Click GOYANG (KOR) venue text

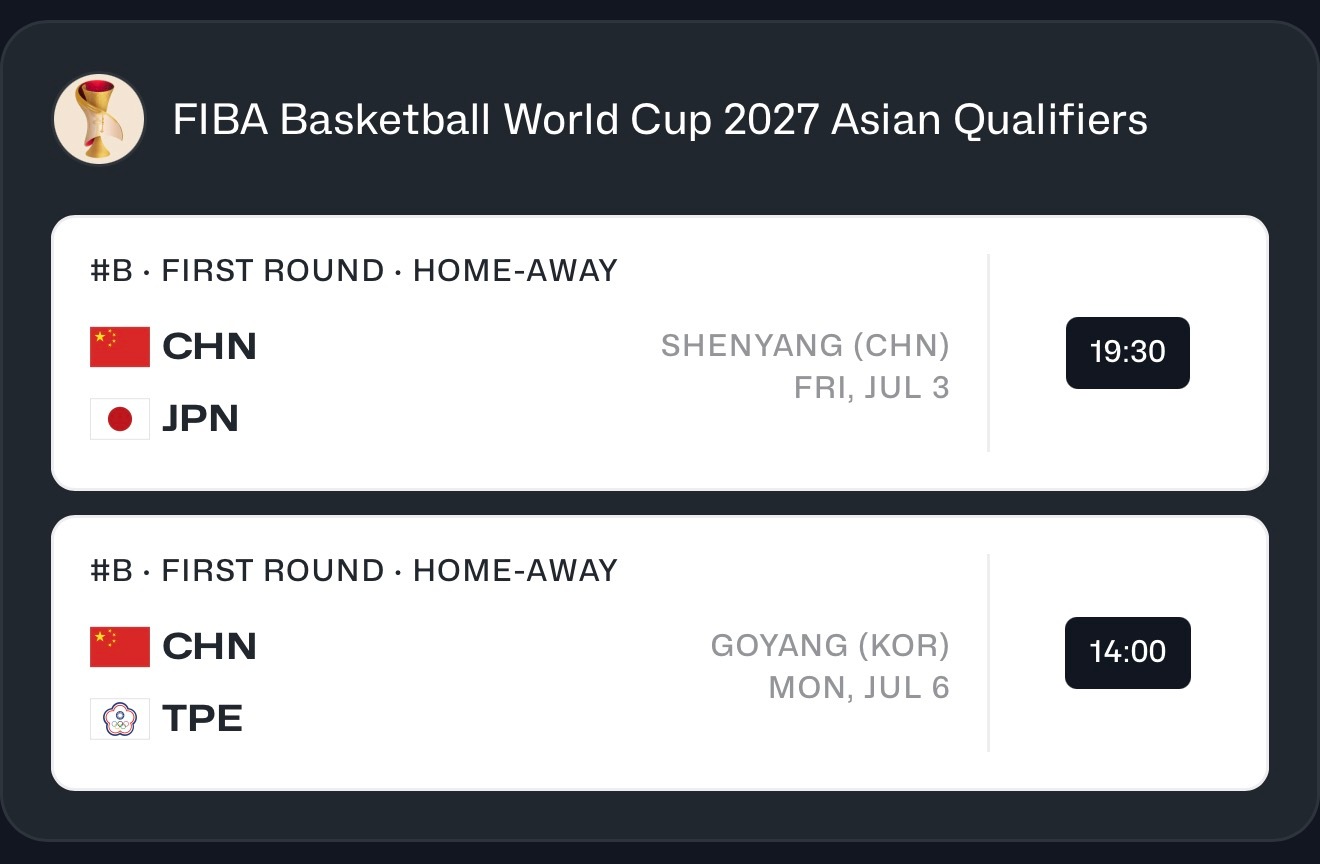(830, 646)
